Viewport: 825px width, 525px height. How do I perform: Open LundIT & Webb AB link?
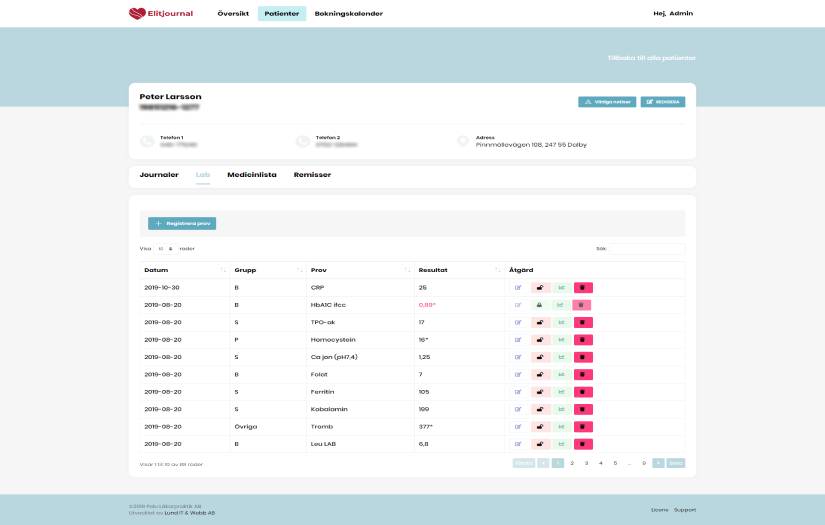tap(189, 513)
